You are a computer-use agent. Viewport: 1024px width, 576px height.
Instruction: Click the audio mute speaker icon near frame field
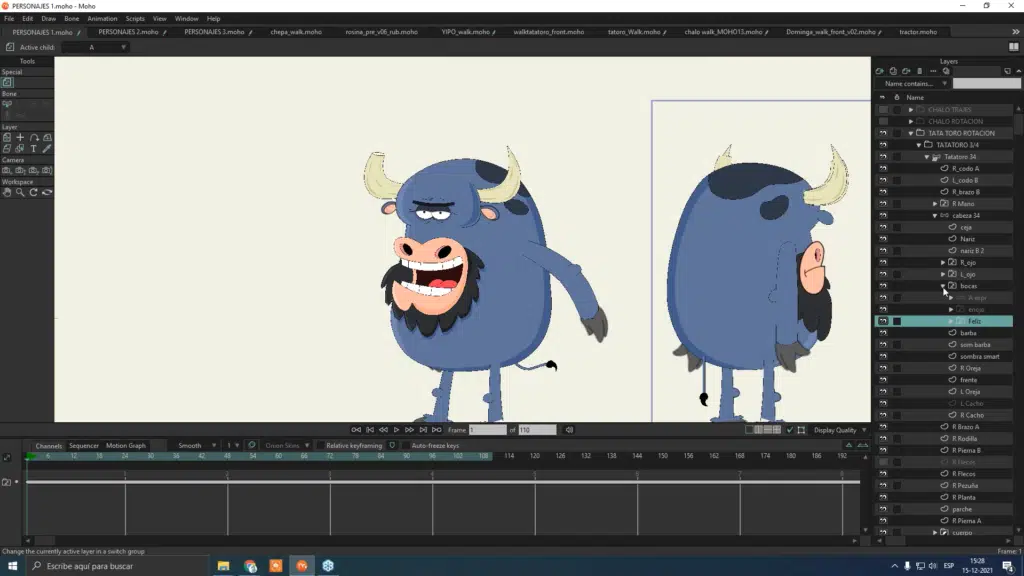point(569,430)
